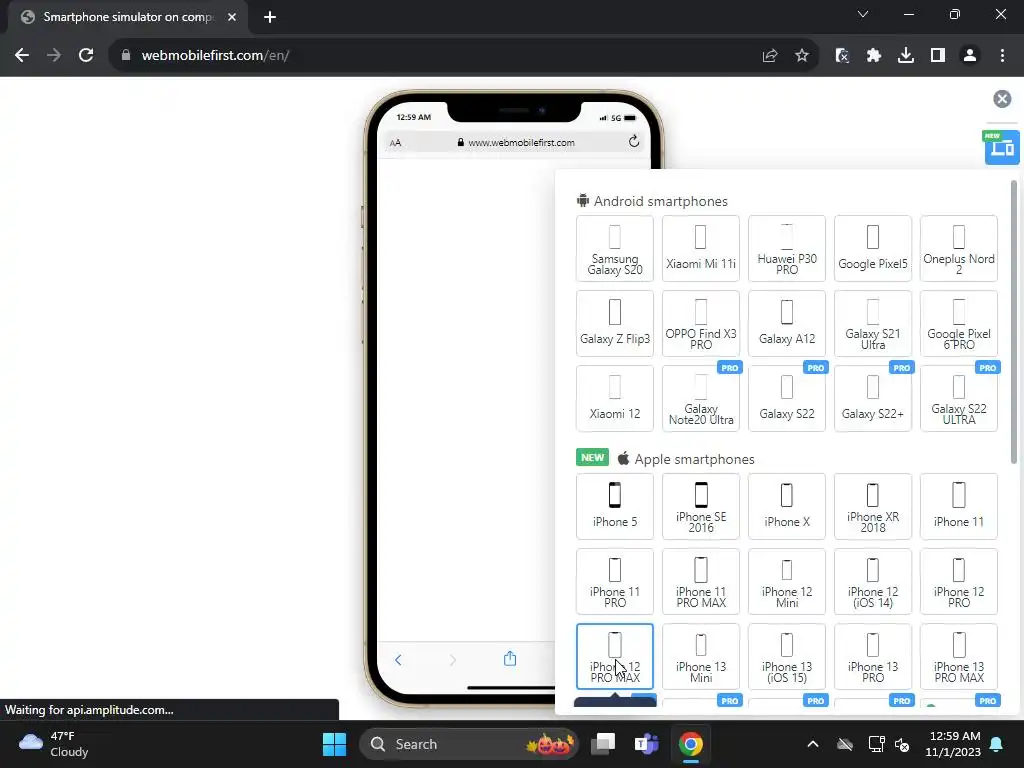Open a new Chrome tab
Viewport: 1024px width, 768px height.
[270, 17]
